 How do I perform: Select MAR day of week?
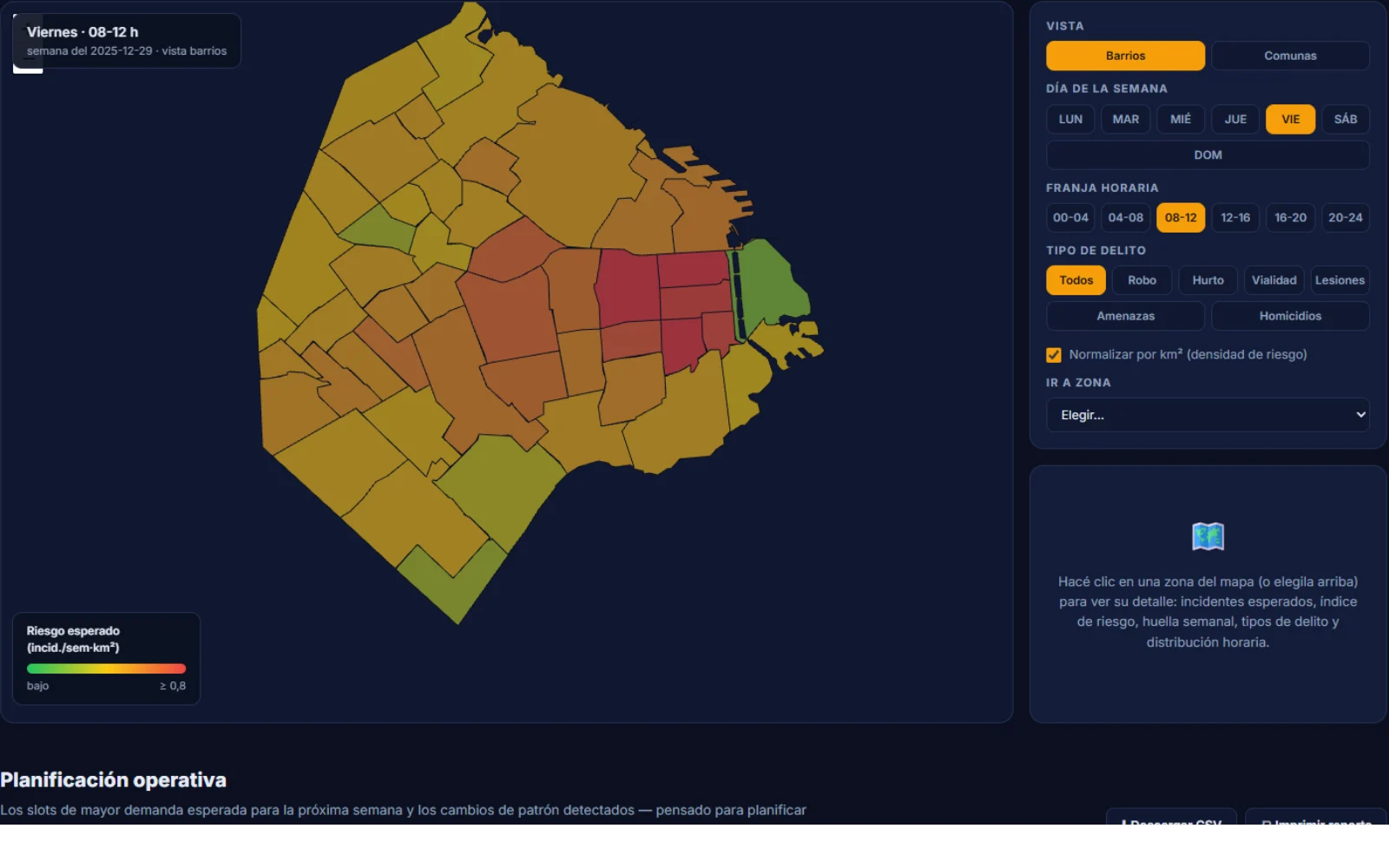(x=1125, y=119)
